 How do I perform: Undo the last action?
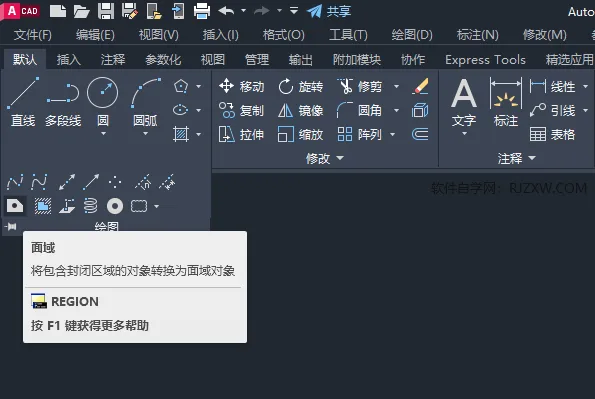227,11
